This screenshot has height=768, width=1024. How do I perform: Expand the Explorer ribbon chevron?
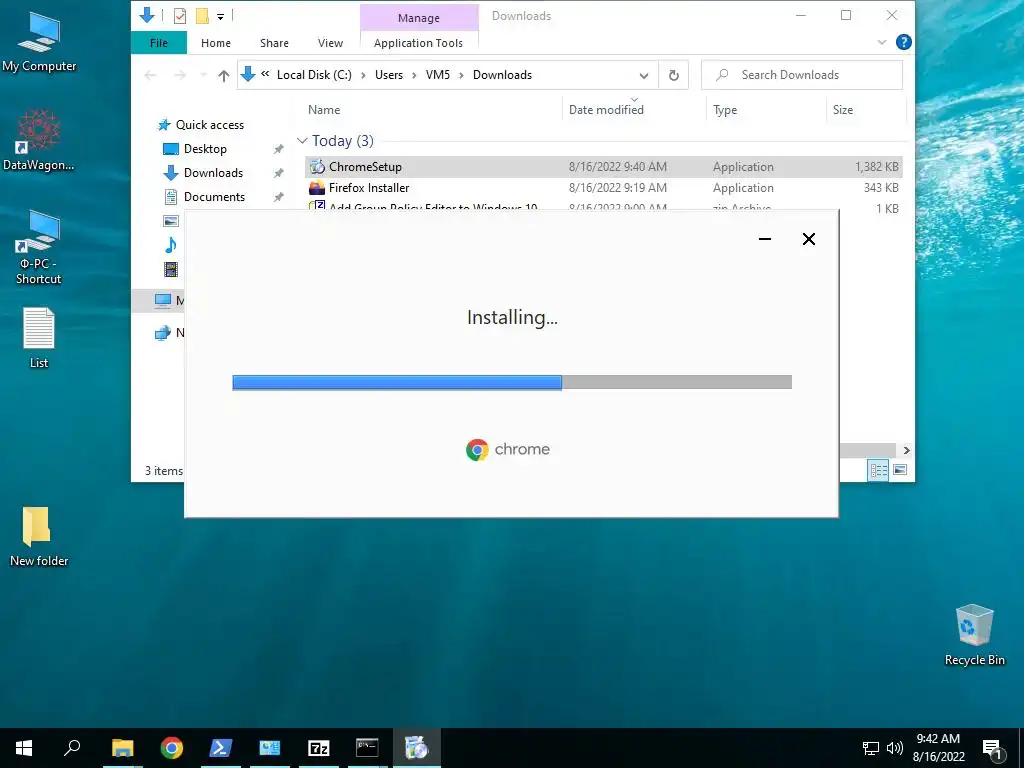[882, 42]
